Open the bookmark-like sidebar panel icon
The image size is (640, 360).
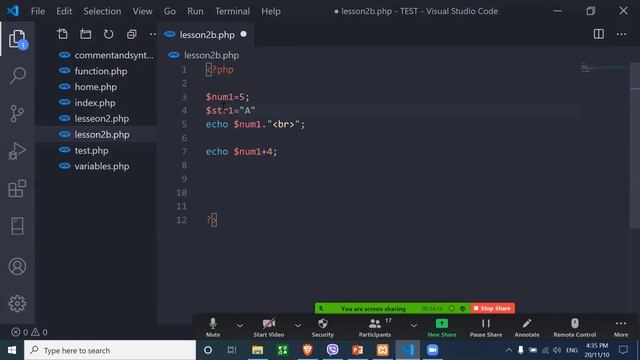click(x=17, y=226)
